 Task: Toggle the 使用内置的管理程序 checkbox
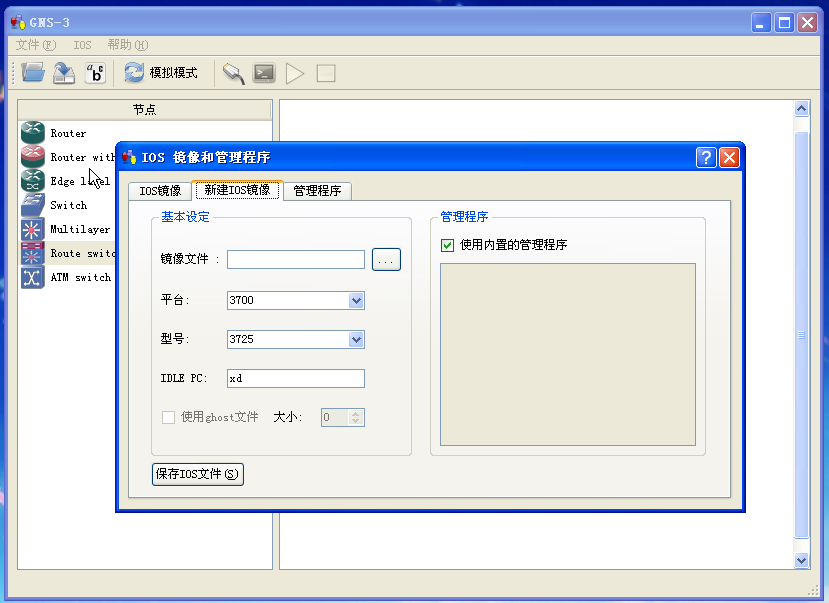pos(447,243)
